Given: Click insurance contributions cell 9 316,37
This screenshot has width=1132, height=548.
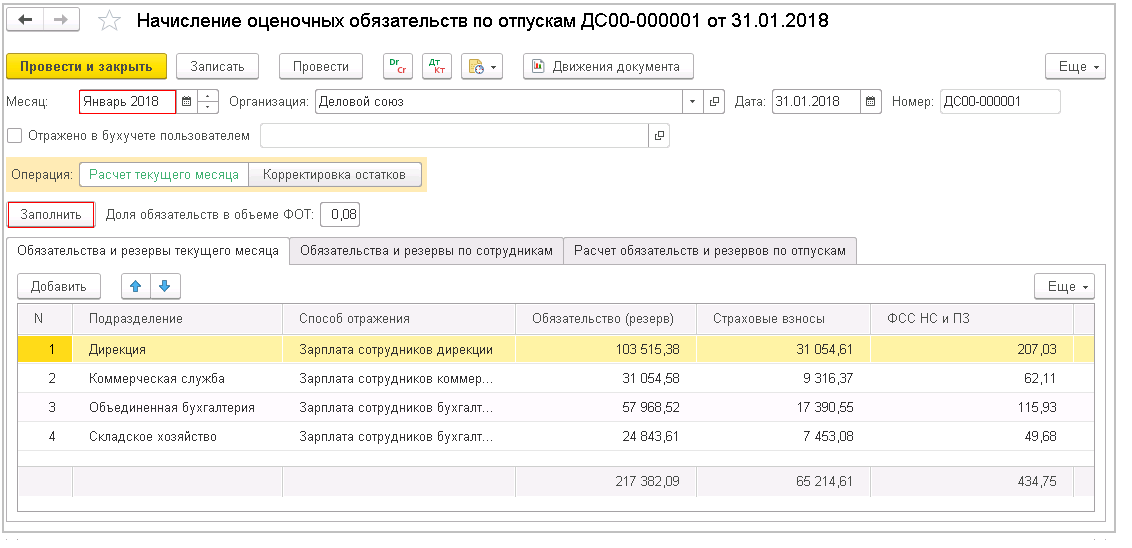Looking at the screenshot, I should point(783,378).
